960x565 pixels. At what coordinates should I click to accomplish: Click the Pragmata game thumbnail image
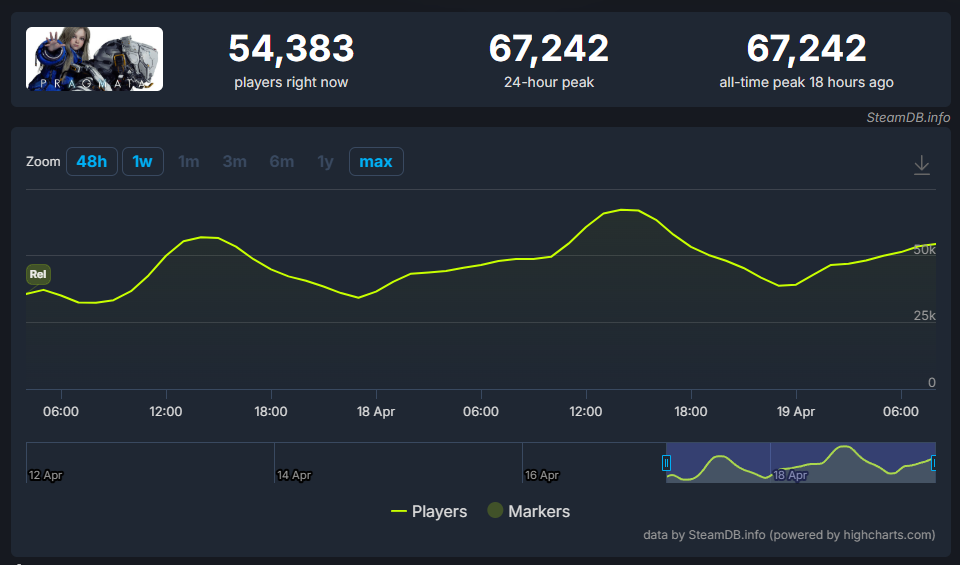point(94,59)
